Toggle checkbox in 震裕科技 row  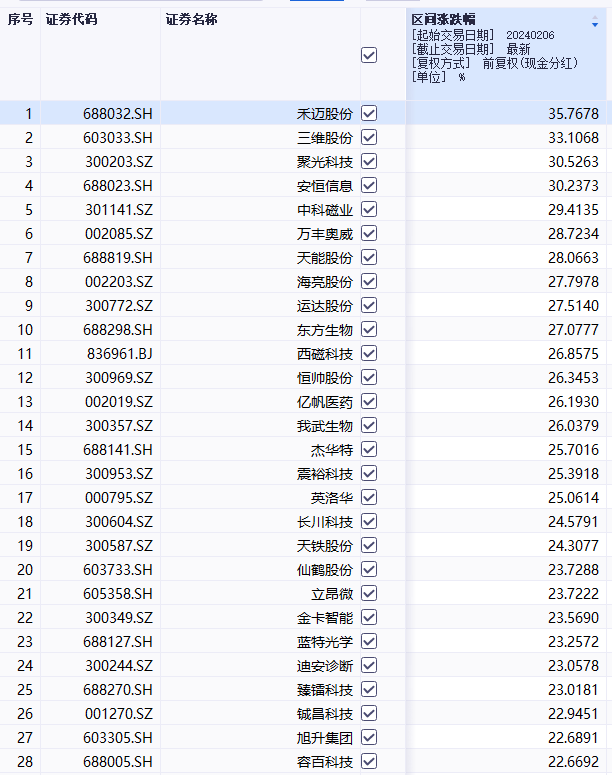point(369,473)
